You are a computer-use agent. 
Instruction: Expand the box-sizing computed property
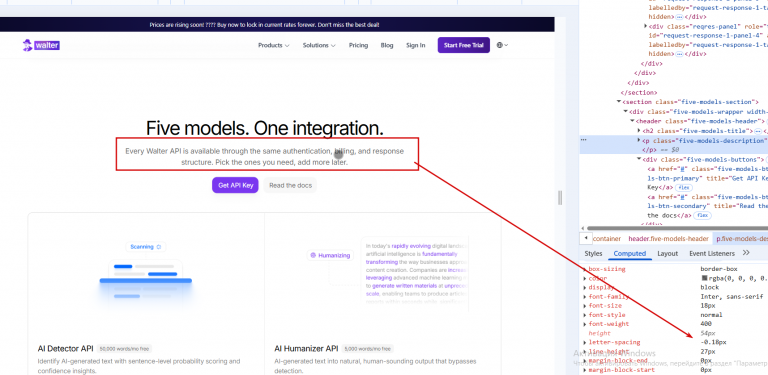pyautogui.click(x=585, y=269)
